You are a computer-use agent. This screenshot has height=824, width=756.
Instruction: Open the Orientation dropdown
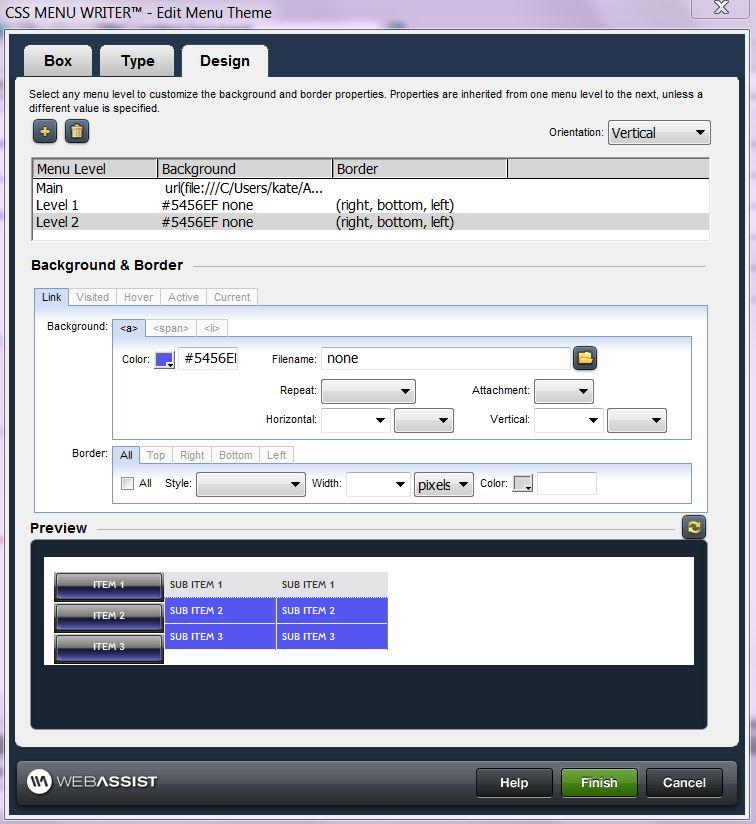pyautogui.click(x=659, y=132)
